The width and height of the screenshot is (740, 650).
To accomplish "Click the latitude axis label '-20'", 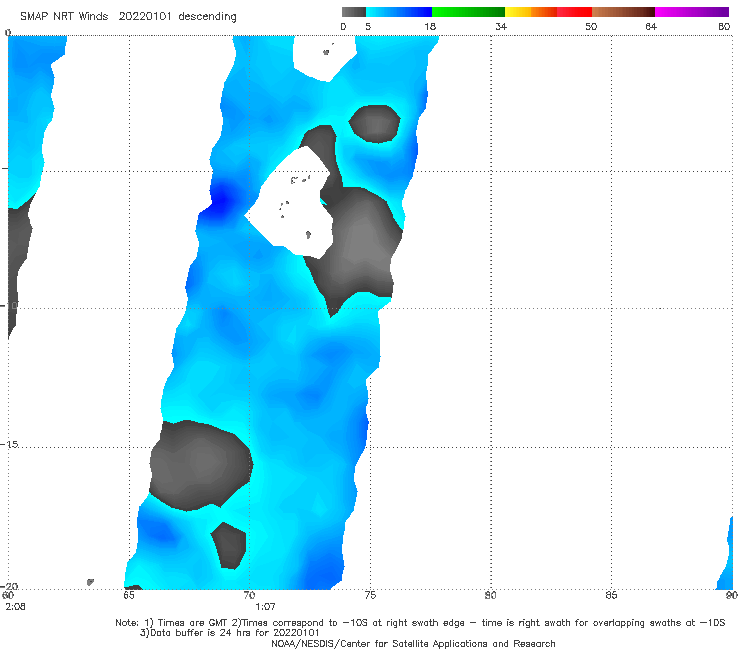I will click(x=10, y=586).
